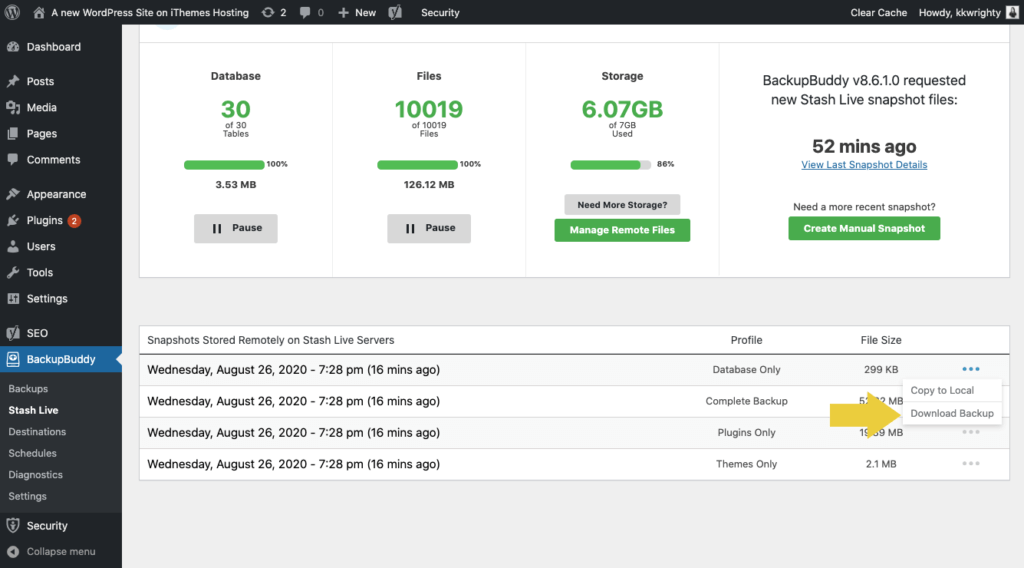Click Security in the top admin bar
Screen dimensions: 1024x568
440,12
